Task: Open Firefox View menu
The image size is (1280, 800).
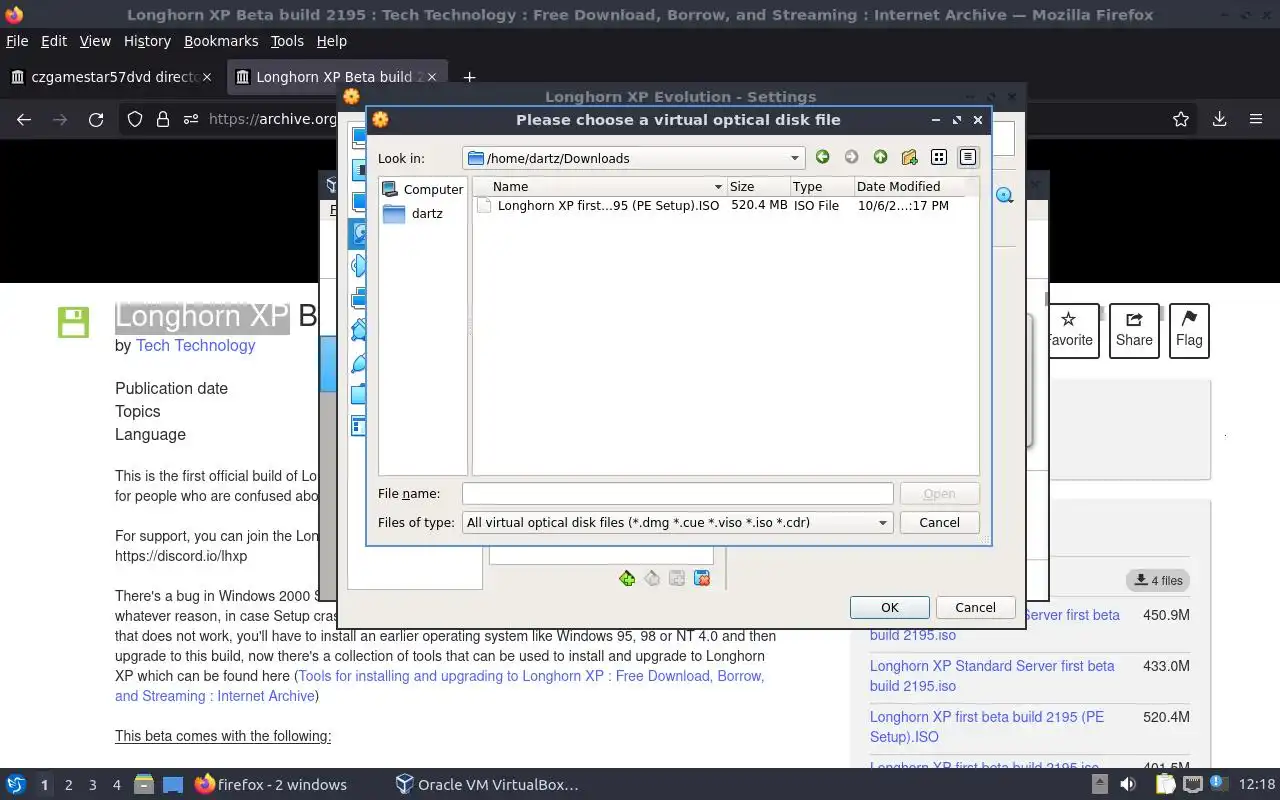Action: (x=95, y=41)
